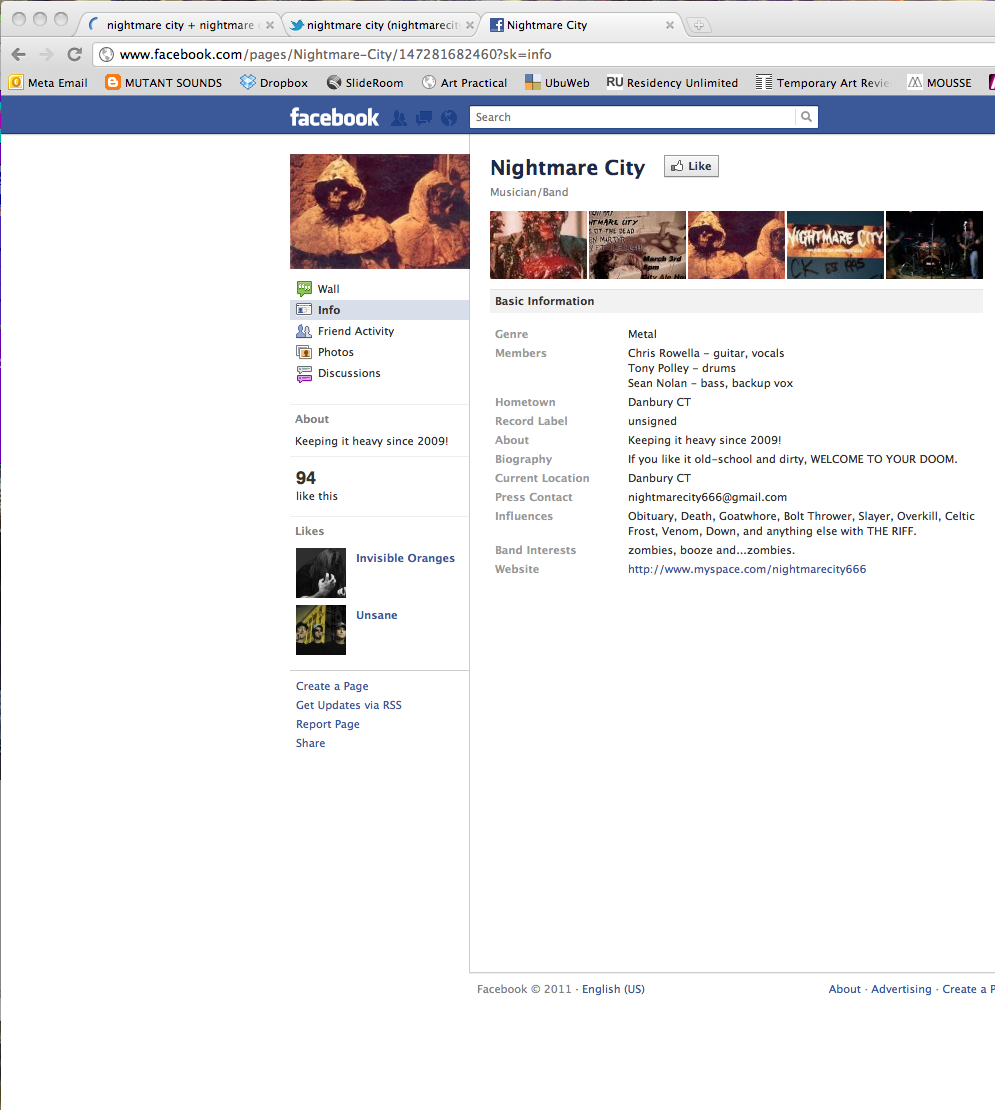Screen dimensions: 995x1110
Task: Open the Meta Email bookmark
Action: [x=48, y=83]
